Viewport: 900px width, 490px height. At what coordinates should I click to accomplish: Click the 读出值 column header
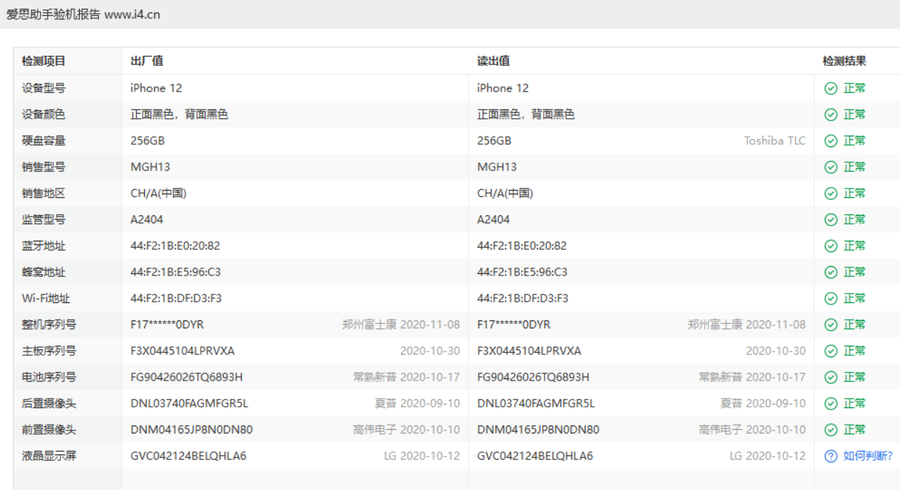pos(494,61)
